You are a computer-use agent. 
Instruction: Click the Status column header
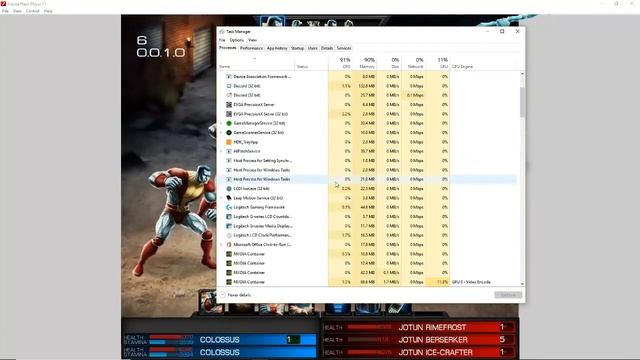pos(312,63)
